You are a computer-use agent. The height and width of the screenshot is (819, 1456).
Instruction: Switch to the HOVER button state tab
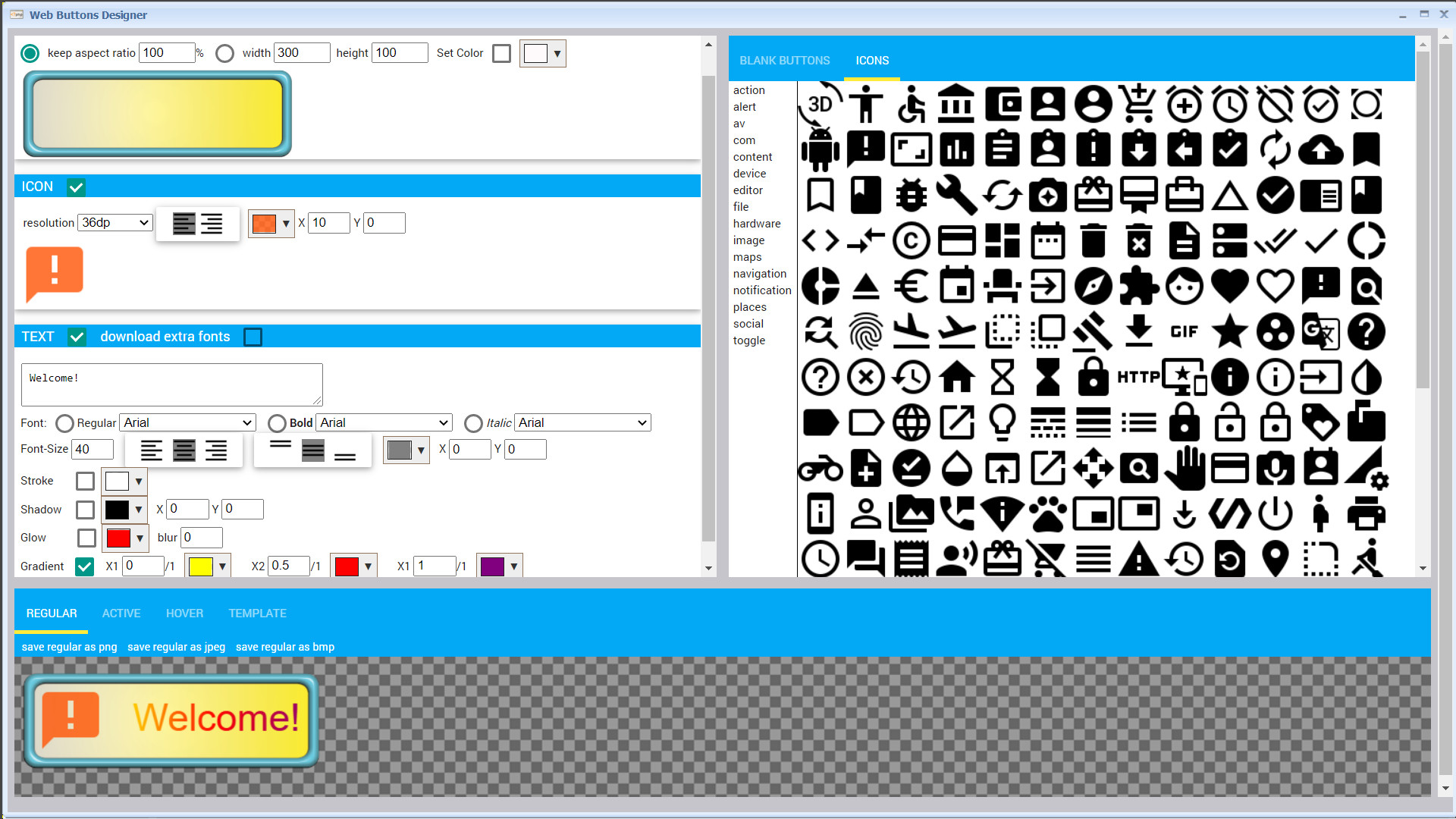[x=184, y=613]
